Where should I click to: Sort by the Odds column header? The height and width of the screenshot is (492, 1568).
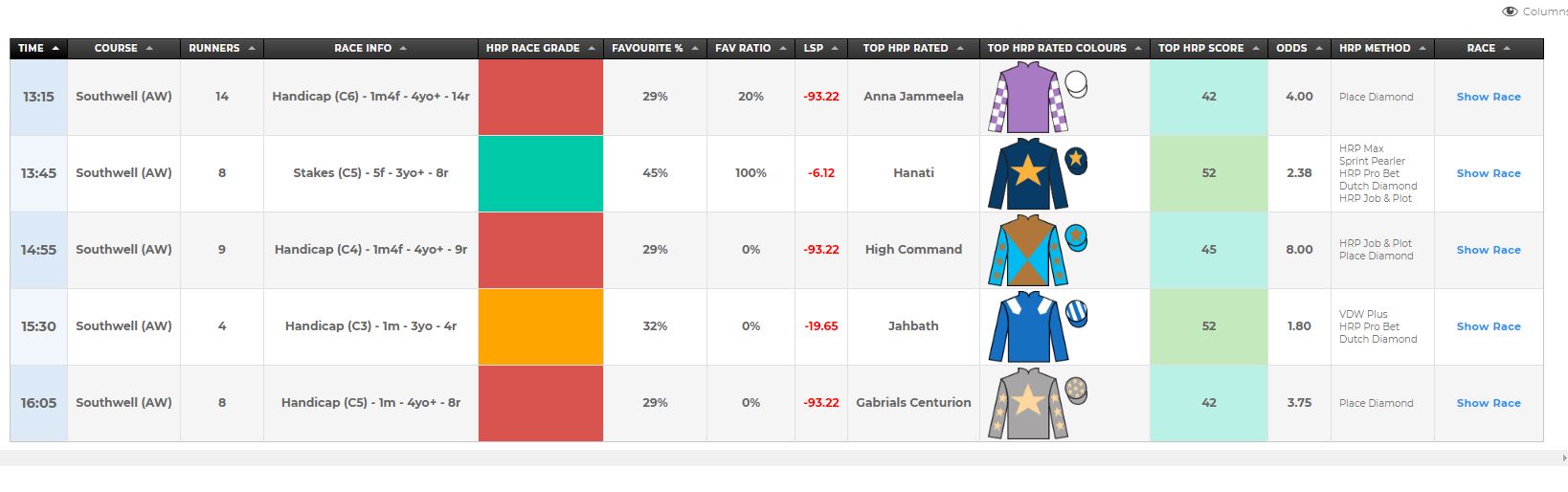[x=1299, y=48]
